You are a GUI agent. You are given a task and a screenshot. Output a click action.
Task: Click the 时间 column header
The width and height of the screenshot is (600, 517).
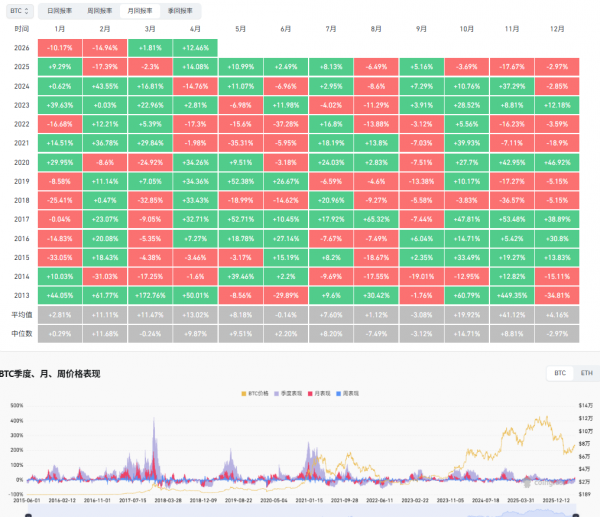21,30
